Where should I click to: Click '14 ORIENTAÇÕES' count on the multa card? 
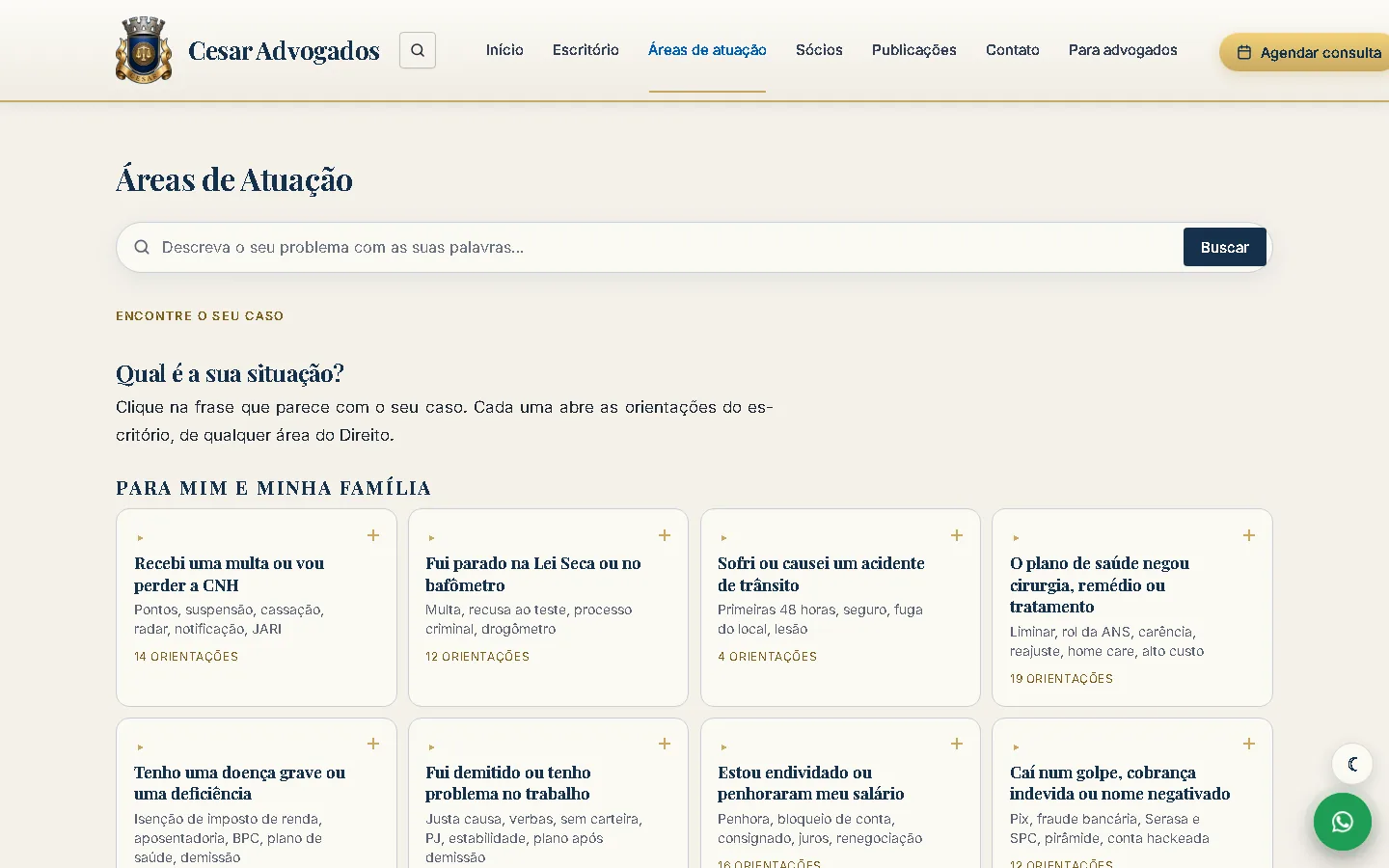[x=186, y=657]
